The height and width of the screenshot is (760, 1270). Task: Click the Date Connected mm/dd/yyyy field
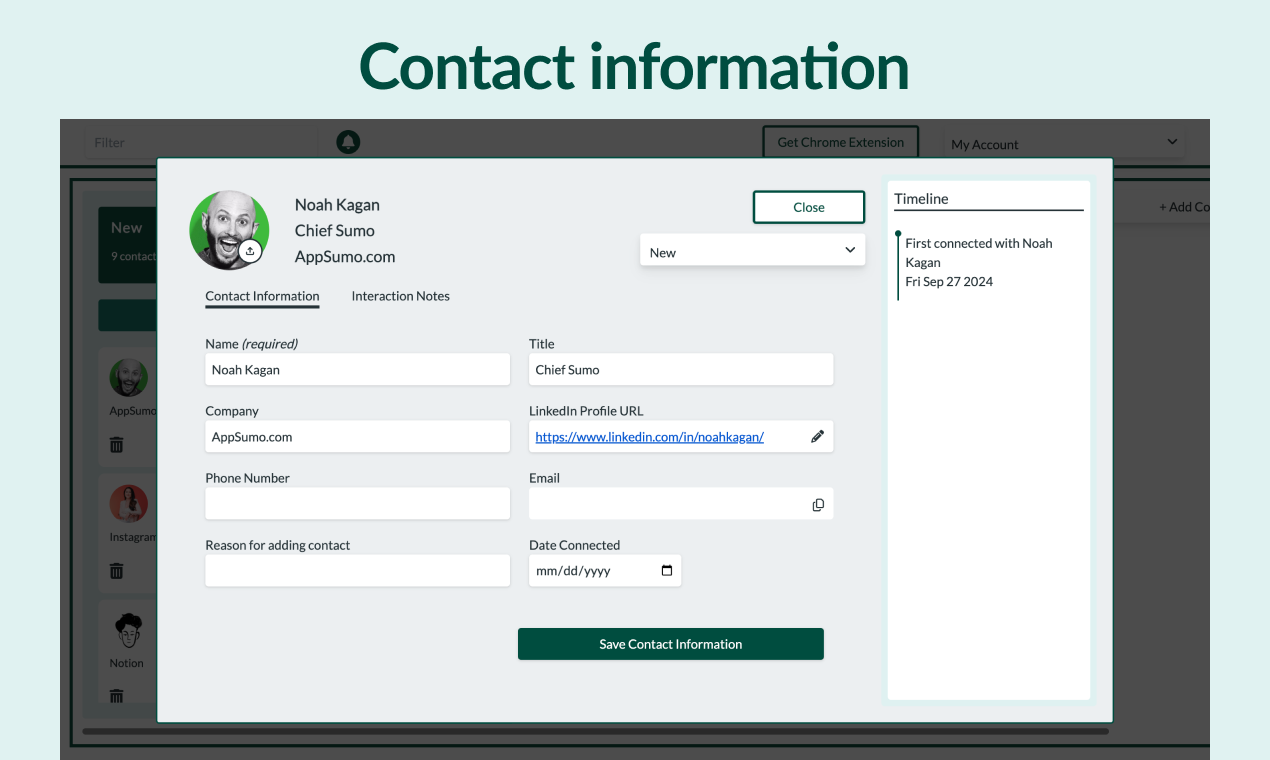click(605, 570)
